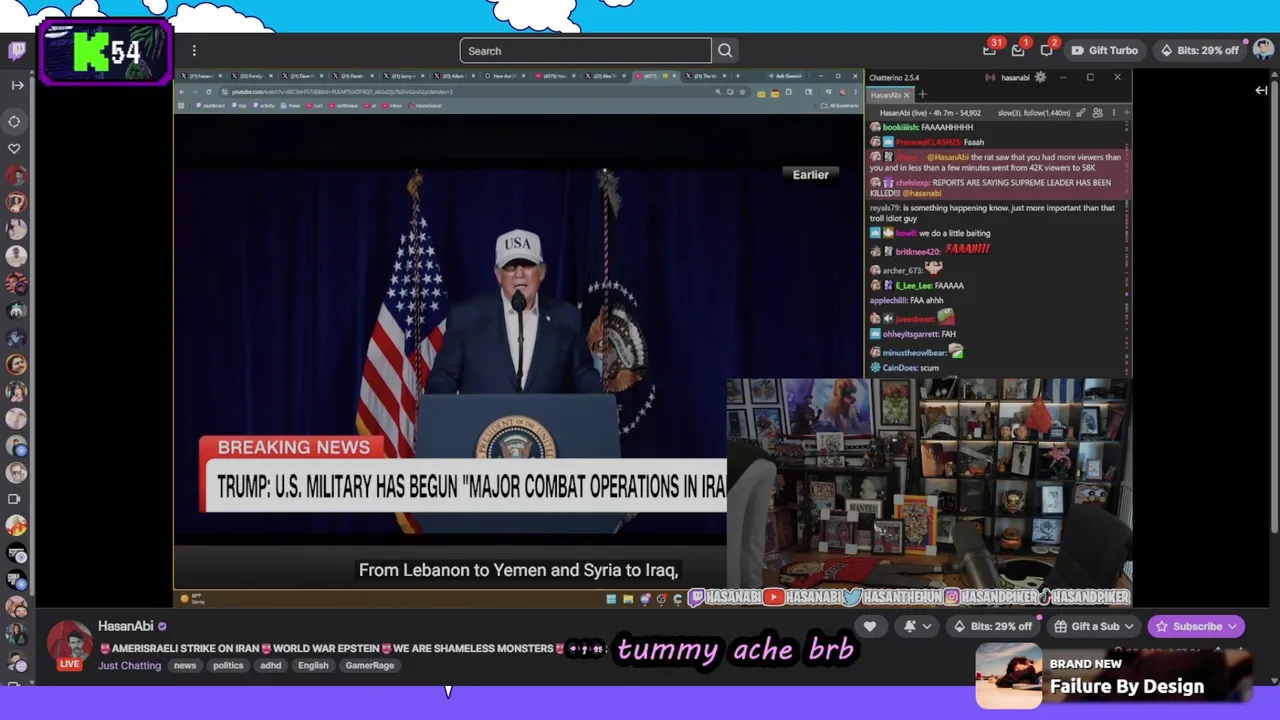Screen dimensions: 1280x720
Task: Click the E_Lee_Lee username in chat
Action: pyautogui.click(x=914, y=286)
